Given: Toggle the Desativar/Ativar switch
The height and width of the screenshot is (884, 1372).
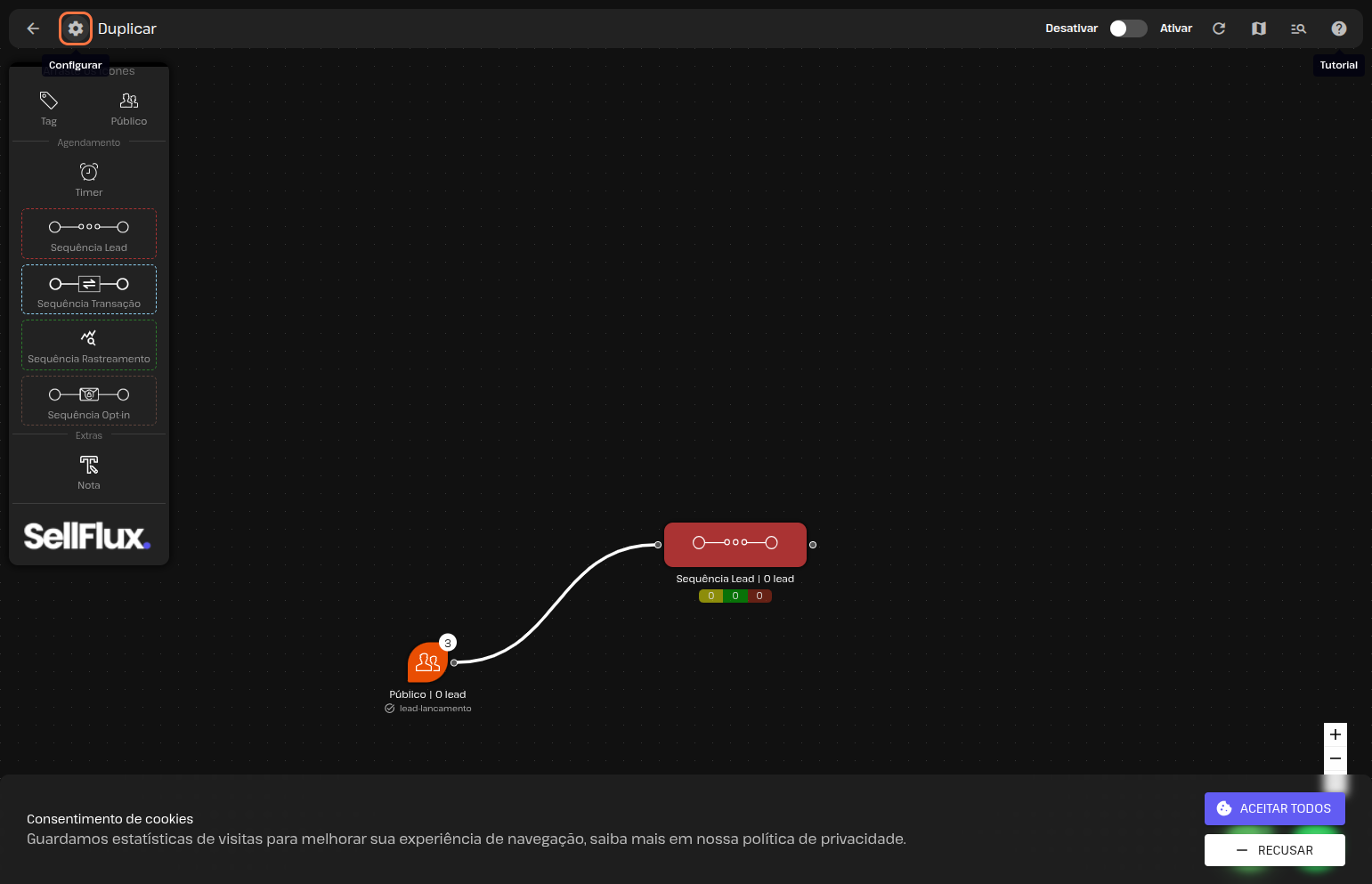Looking at the screenshot, I should pyautogui.click(x=1127, y=28).
